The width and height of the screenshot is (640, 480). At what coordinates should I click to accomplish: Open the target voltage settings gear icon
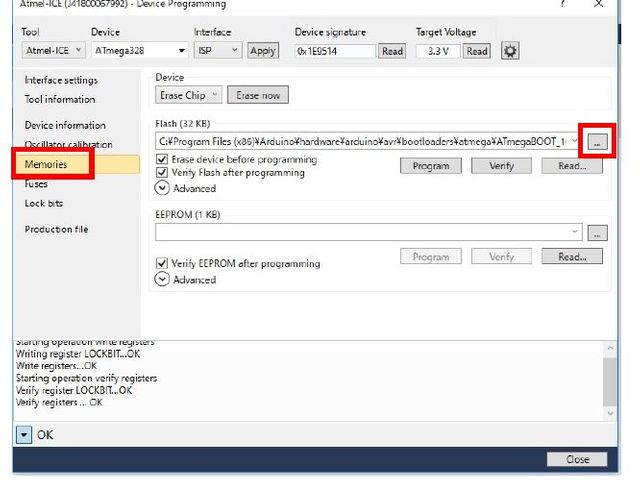coord(510,51)
